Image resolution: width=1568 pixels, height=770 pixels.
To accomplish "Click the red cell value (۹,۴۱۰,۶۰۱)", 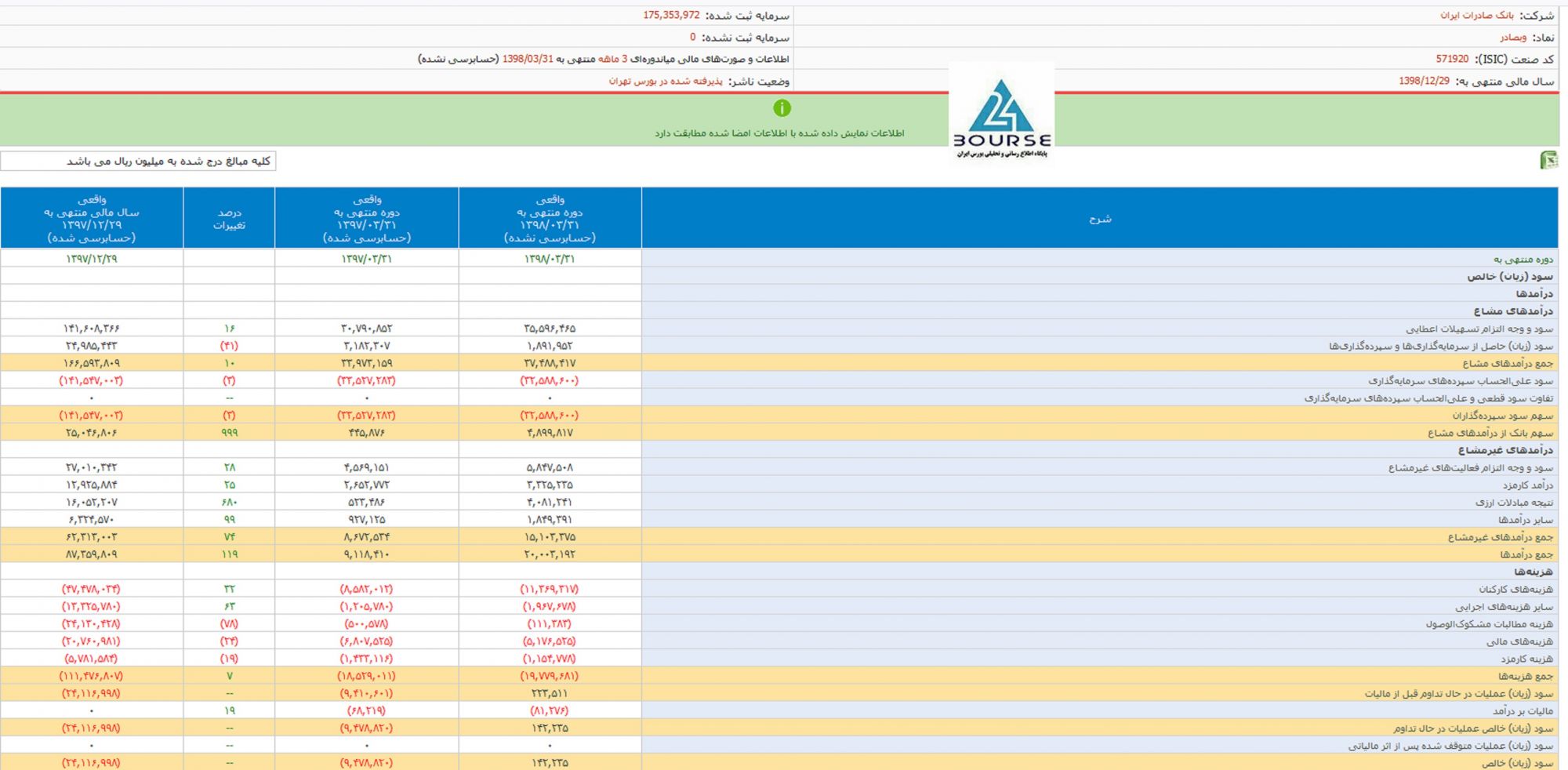I will 366,693.
